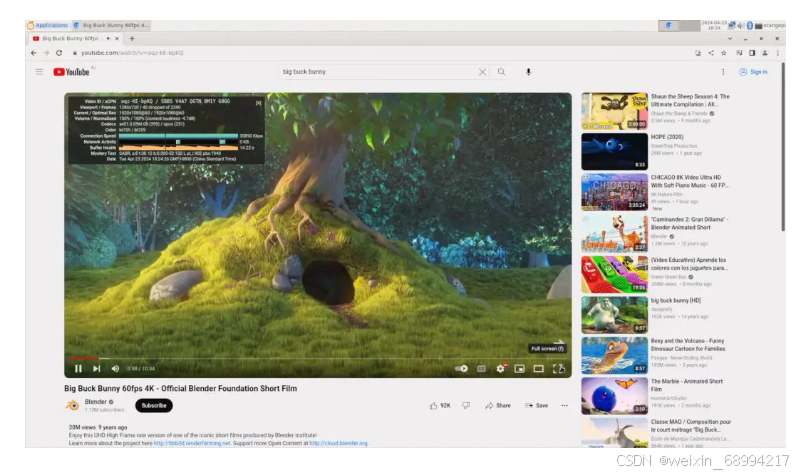Skip to the next video
The height and width of the screenshot is (476, 812).
(x=96, y=369)
